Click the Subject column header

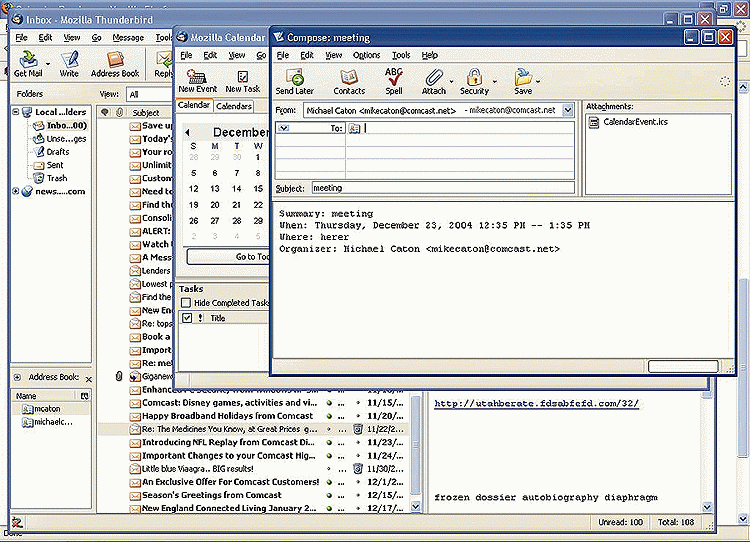click(x=147, y=112)
